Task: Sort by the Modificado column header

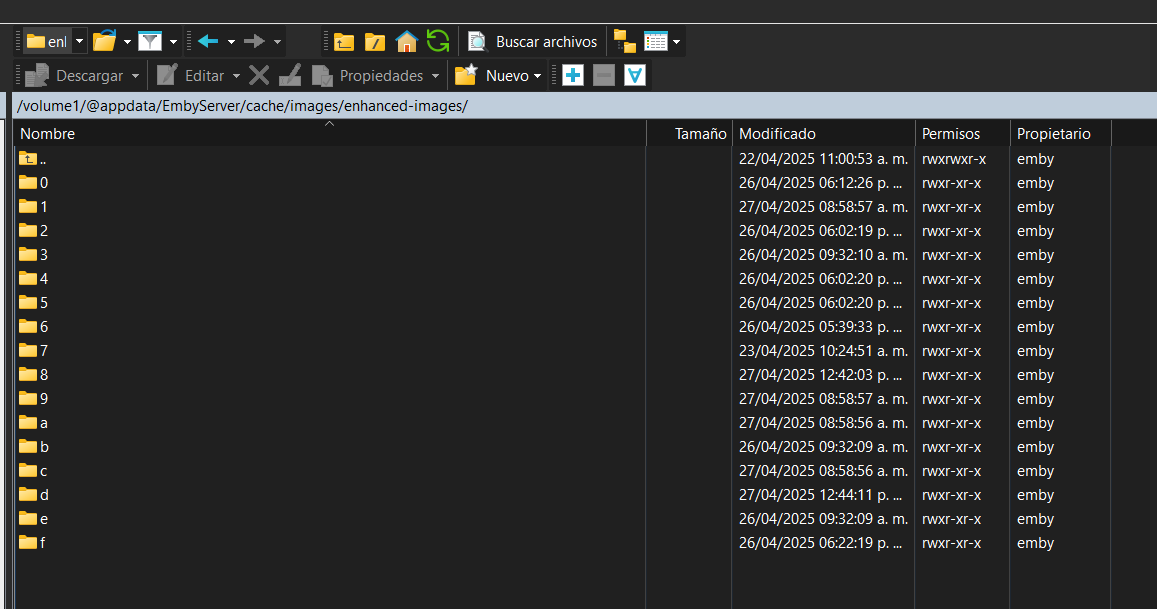Action: point(777,134)
